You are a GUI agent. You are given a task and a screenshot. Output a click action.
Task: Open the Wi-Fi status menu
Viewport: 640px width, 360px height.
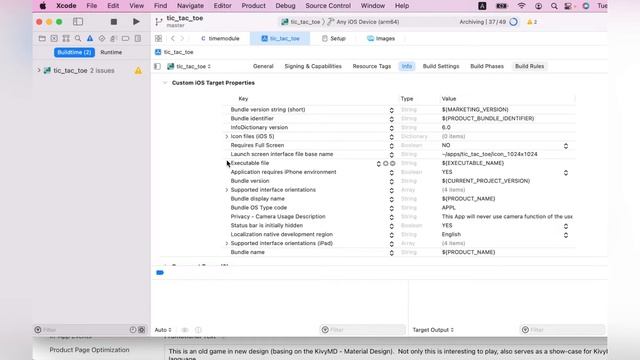(521, 6)
